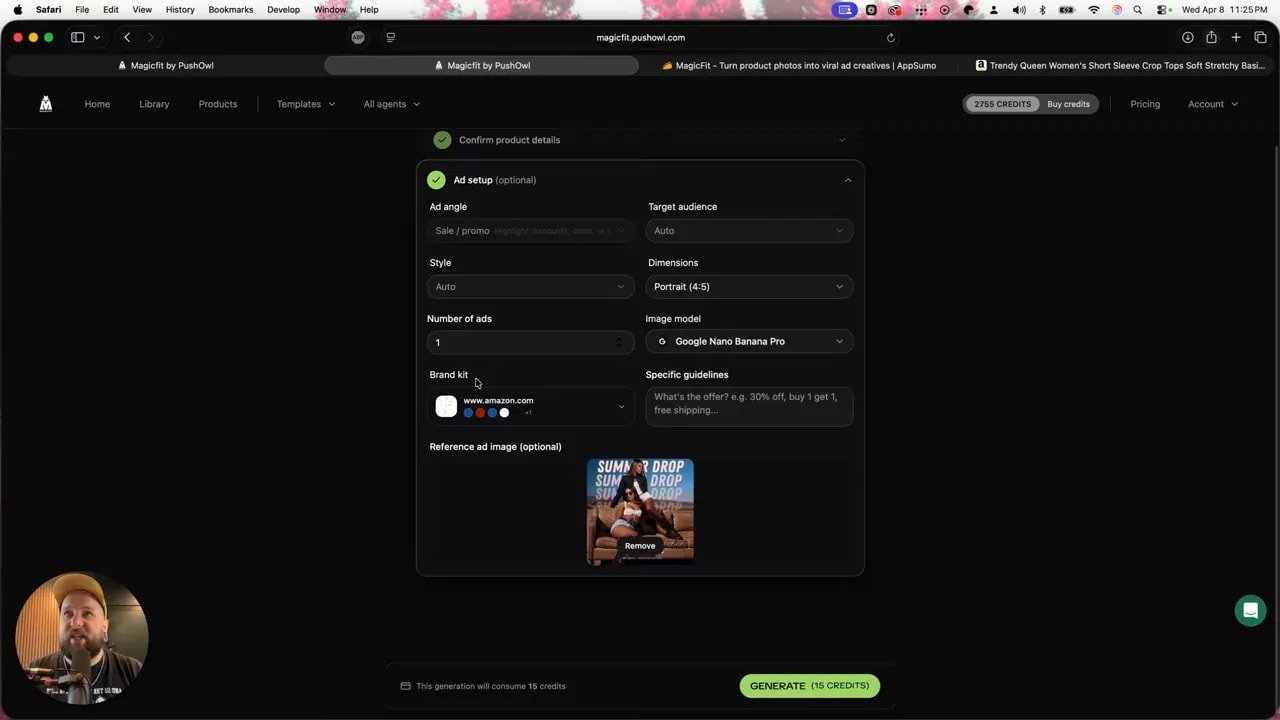This screenshot has width=1280, height=720.
Task: Adjust the Number of ads stepper
Action: pyautogui.click(x=618, y=342)
